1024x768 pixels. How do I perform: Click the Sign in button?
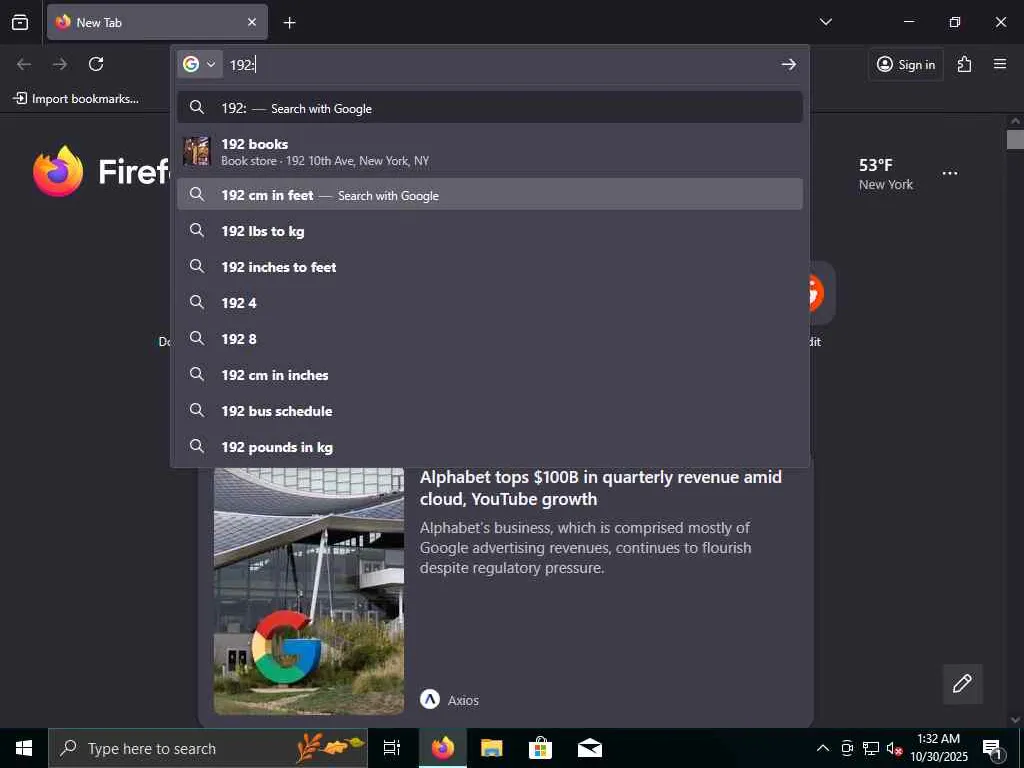906,64
